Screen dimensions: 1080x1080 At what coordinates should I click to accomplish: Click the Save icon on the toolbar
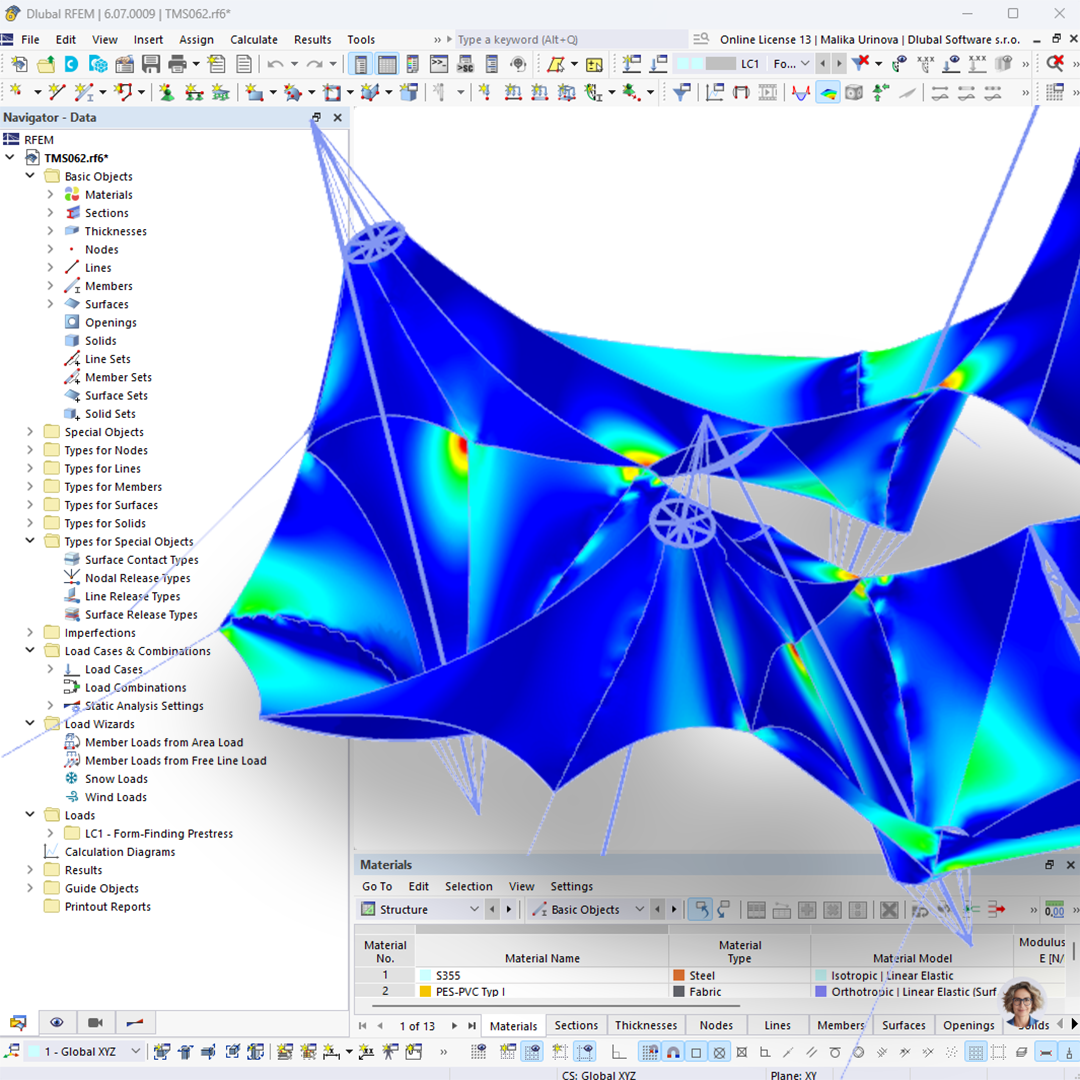click(152, 62)
